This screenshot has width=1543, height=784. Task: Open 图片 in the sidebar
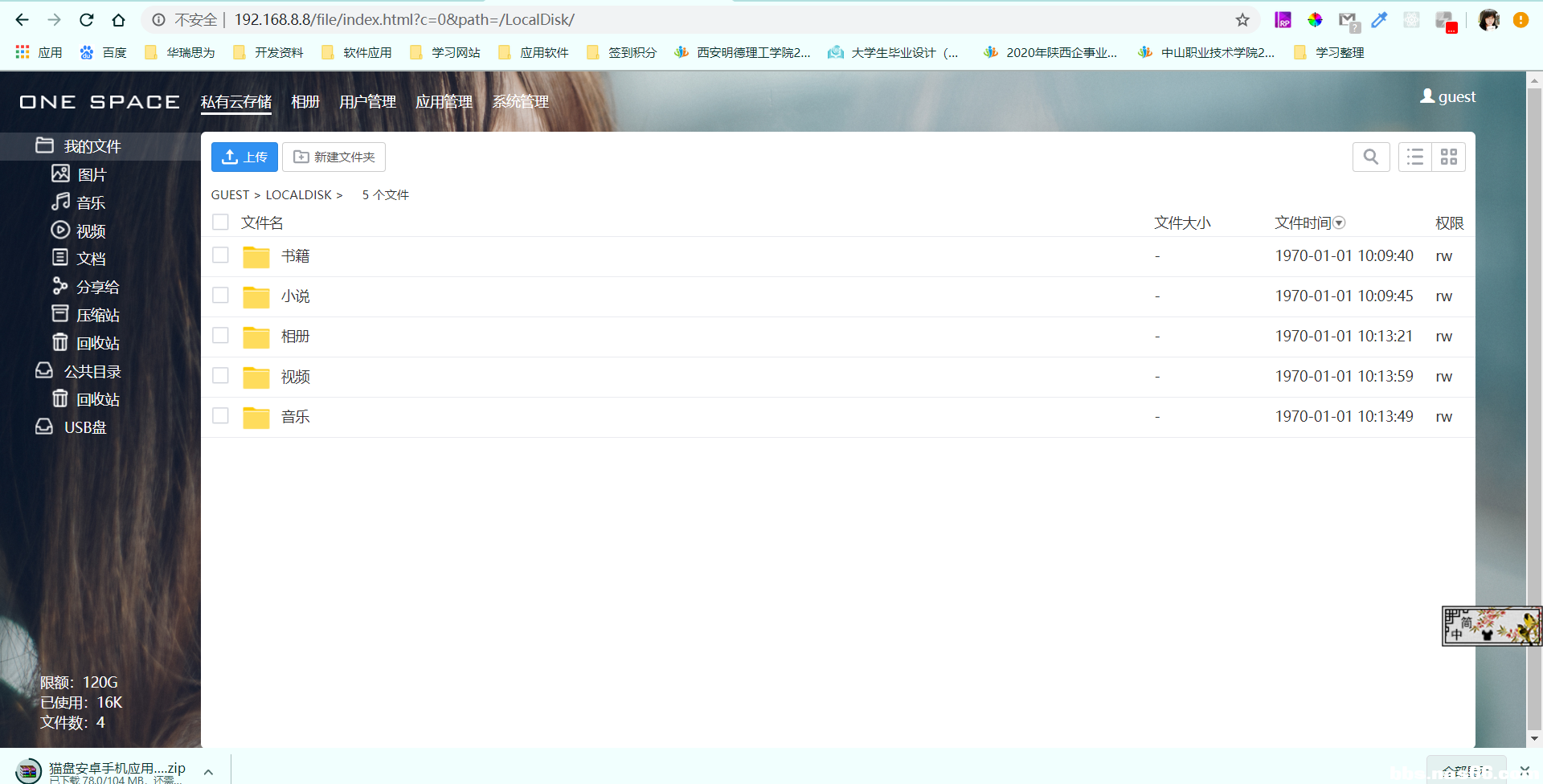coord(79,174)
